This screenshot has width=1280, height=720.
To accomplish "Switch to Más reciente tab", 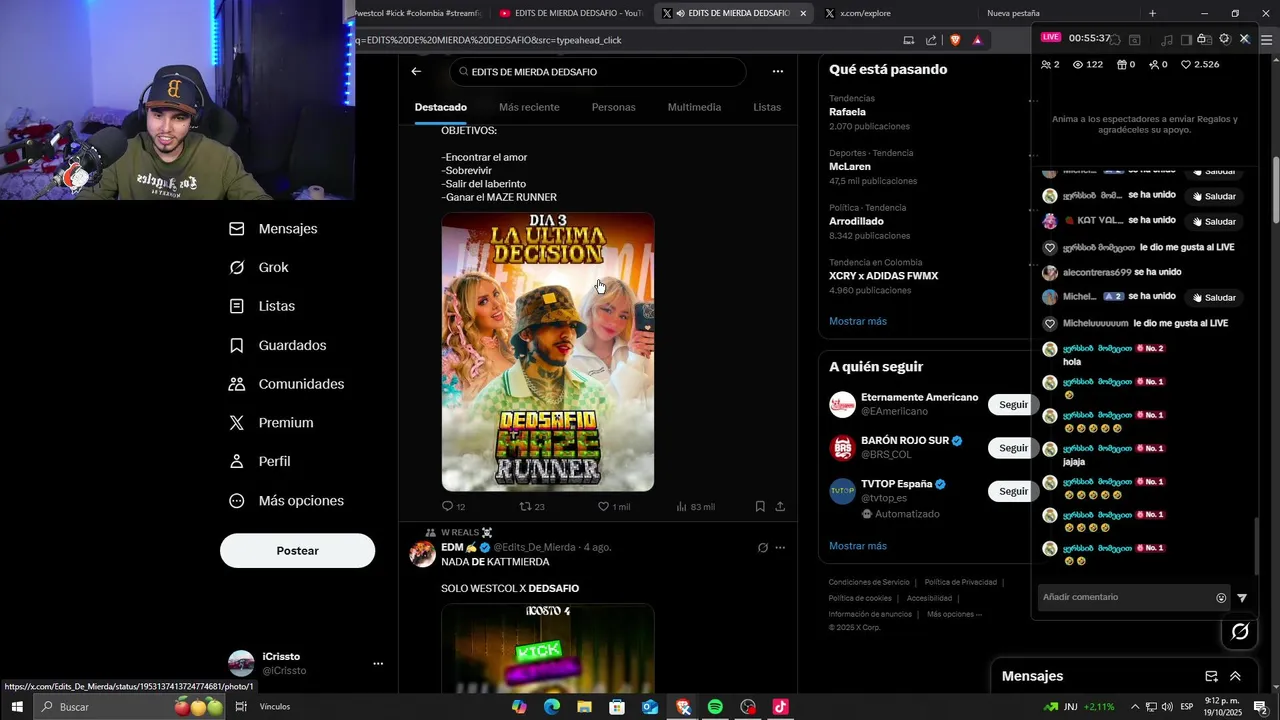I will pyautogui.click(x=529, y=107).
